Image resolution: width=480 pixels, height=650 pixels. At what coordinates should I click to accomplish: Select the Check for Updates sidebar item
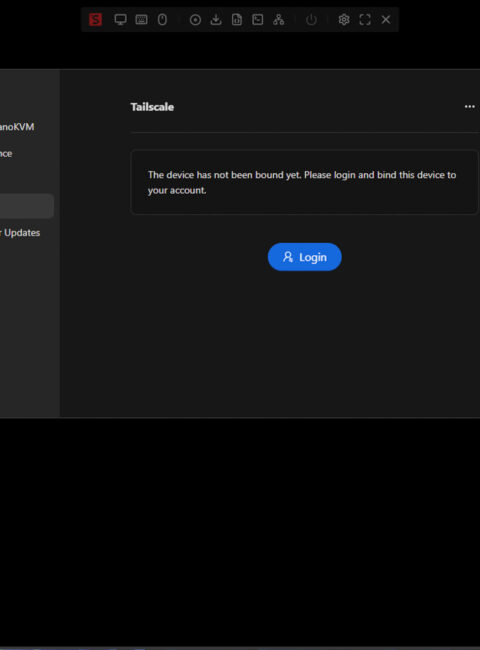pos(20,233)
